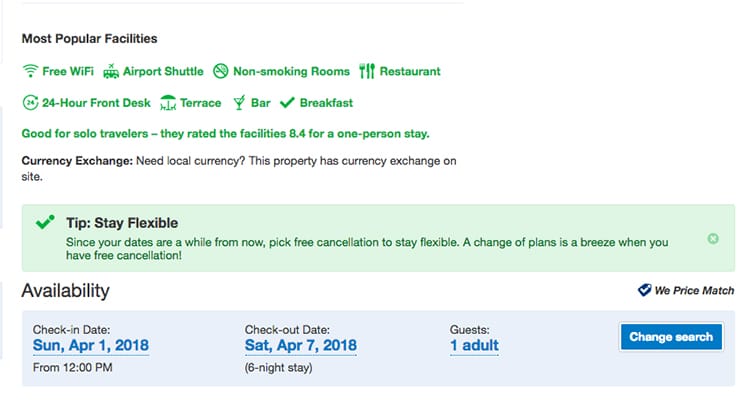Viewport: 750px width, 403px height.
Task: Click the solo travelers rating message
Action: tap(225, 133)
